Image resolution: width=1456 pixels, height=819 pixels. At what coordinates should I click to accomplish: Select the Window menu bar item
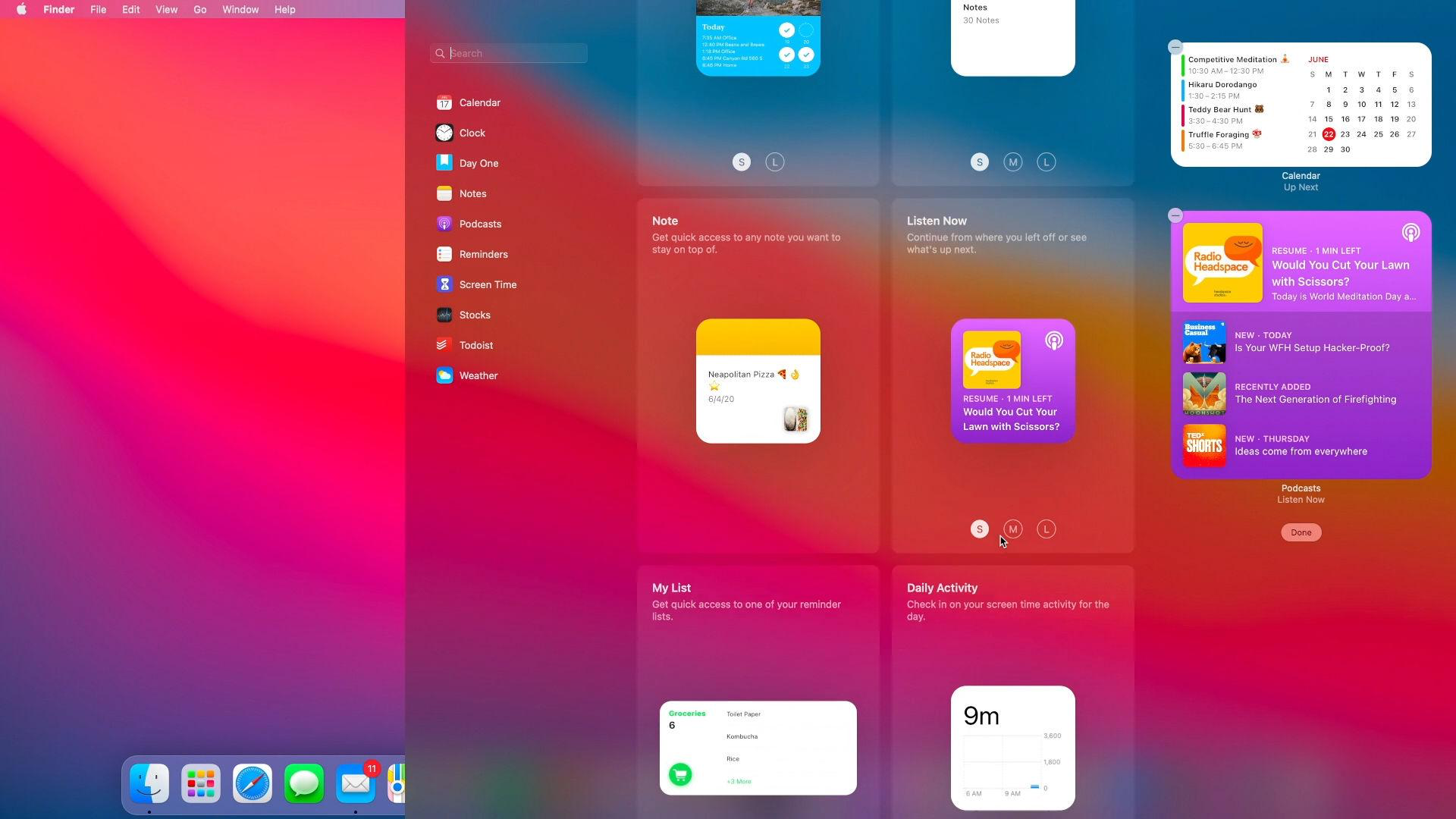coord(238,9)
